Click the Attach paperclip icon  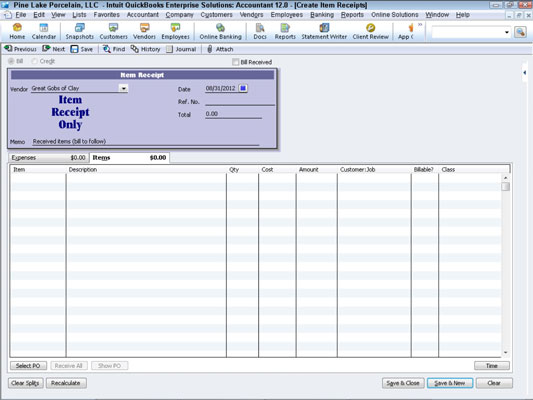tap(210, 49)
